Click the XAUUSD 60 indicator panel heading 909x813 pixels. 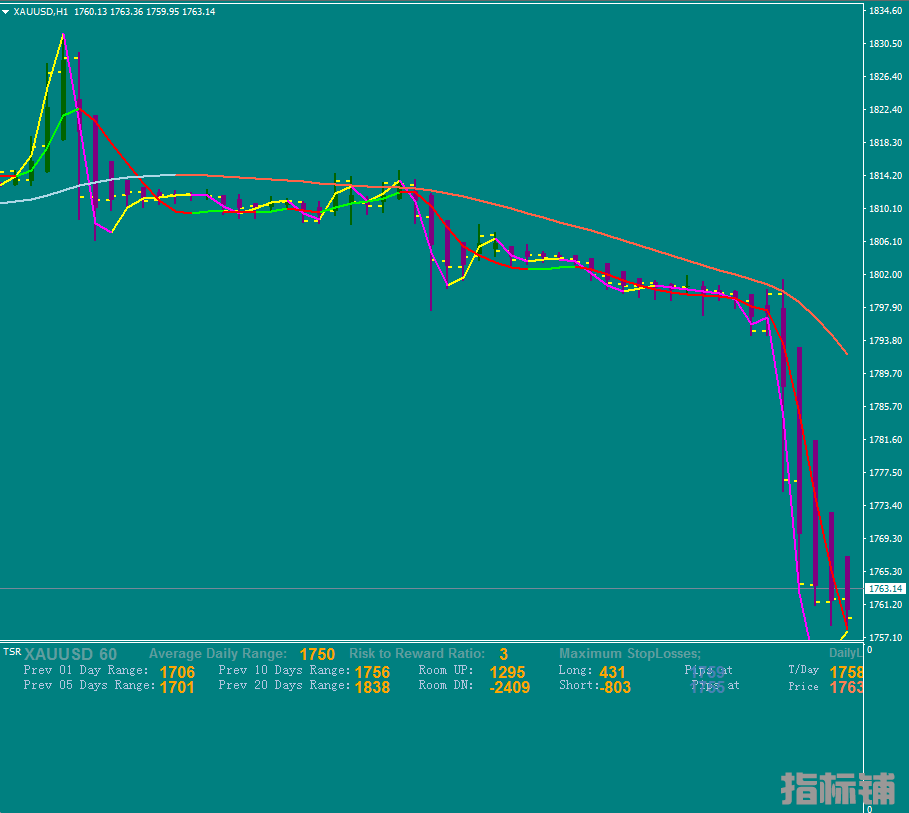coord(70,655)
